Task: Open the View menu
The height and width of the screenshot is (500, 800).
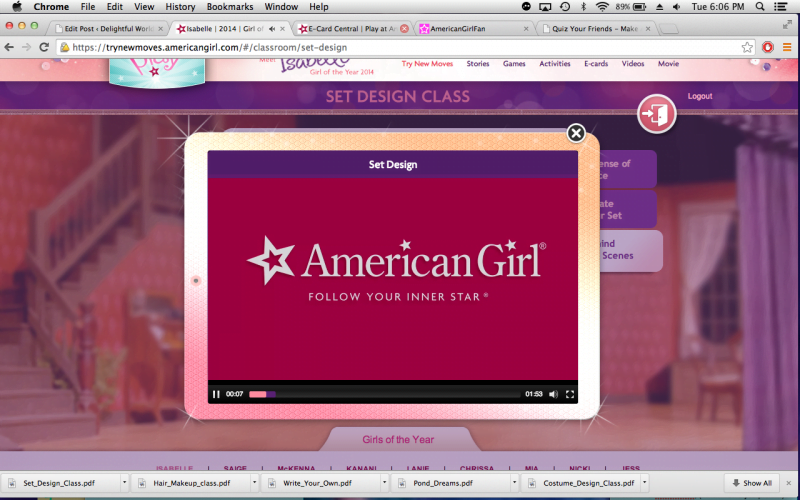Action: (144, 7)
